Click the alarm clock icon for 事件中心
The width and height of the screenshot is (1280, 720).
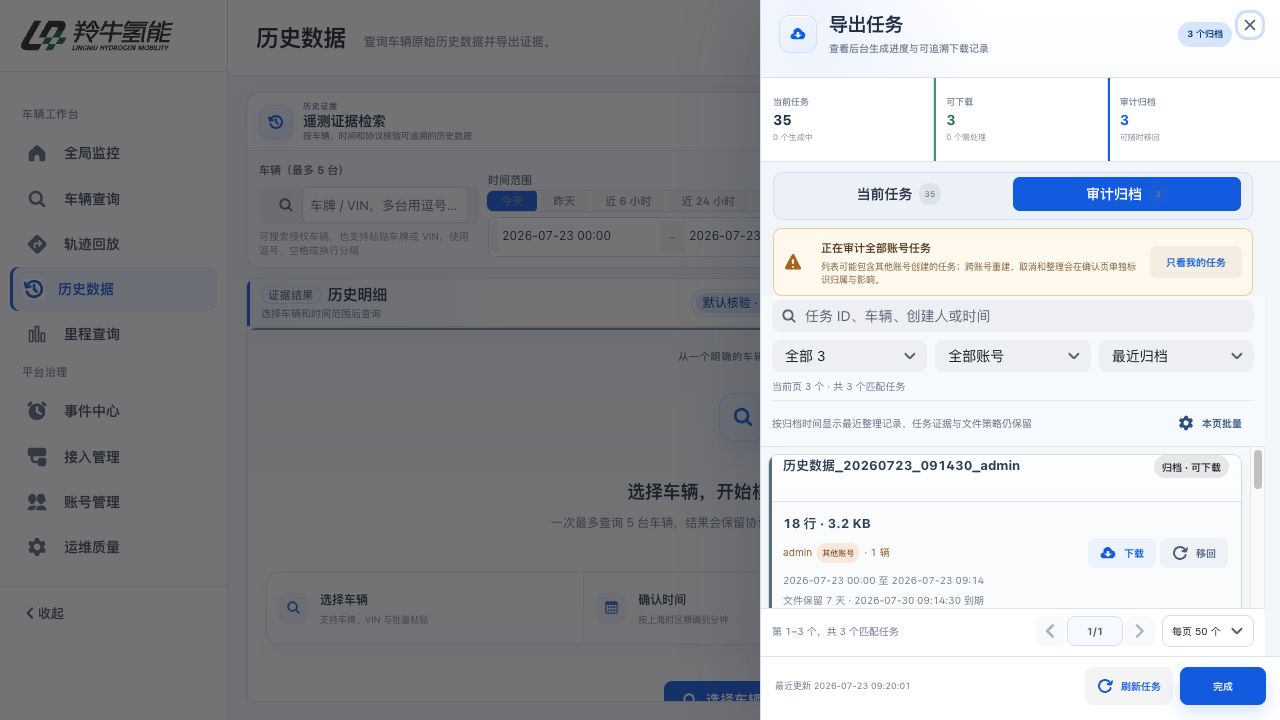(x=37, y=411)
